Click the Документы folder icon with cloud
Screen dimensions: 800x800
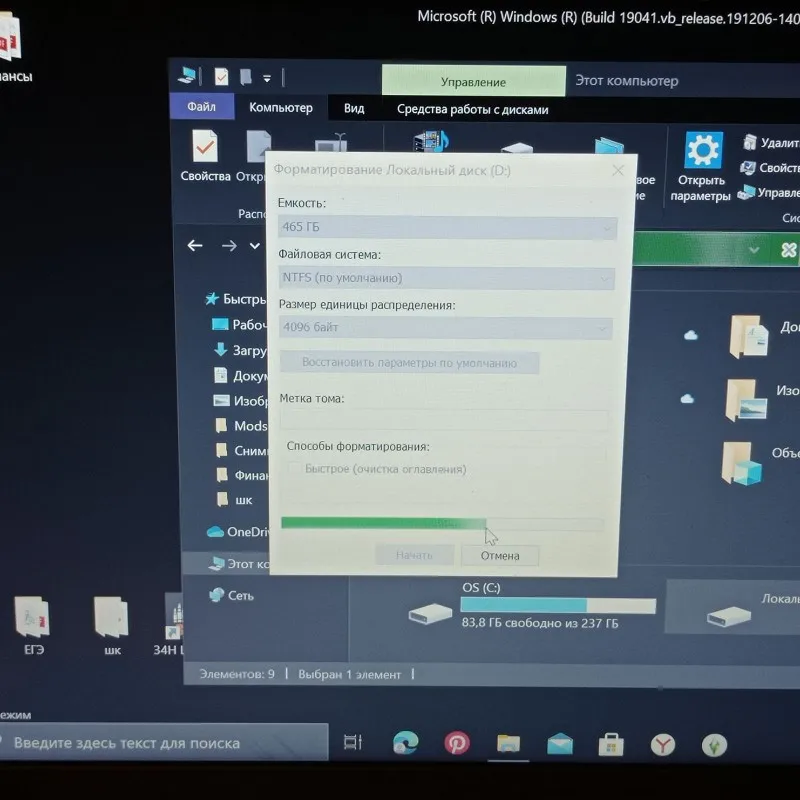(x=749, y=337)
